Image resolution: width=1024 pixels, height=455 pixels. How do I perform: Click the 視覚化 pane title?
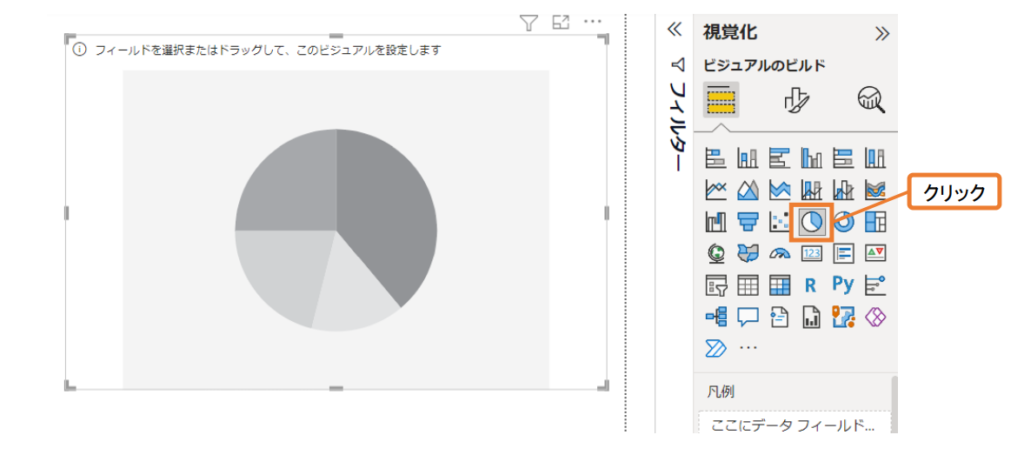tap(730, 32)
